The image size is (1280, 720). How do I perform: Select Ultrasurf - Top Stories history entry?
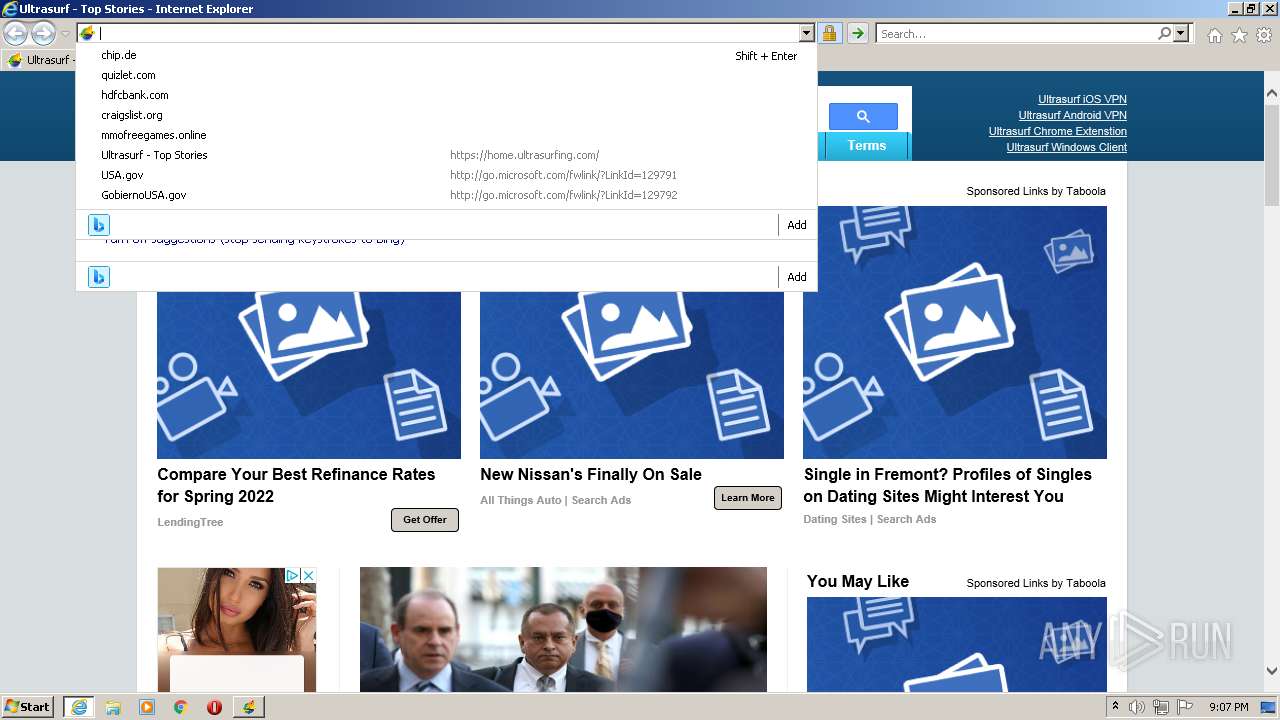(446, 155)
